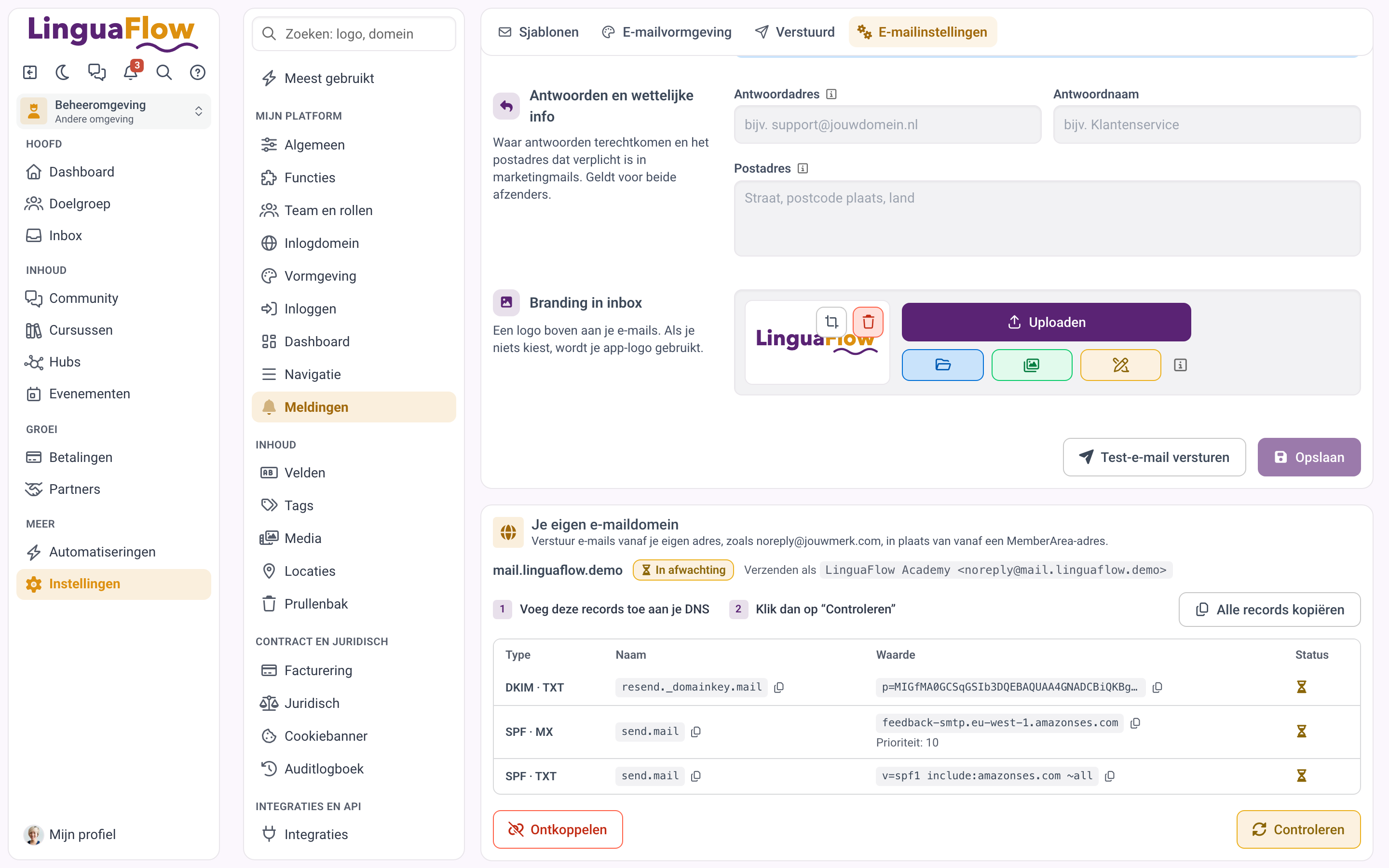The image size is (1389, 868).
Task: Click the Antwoordnaam input field
Action: point(1207,124)
